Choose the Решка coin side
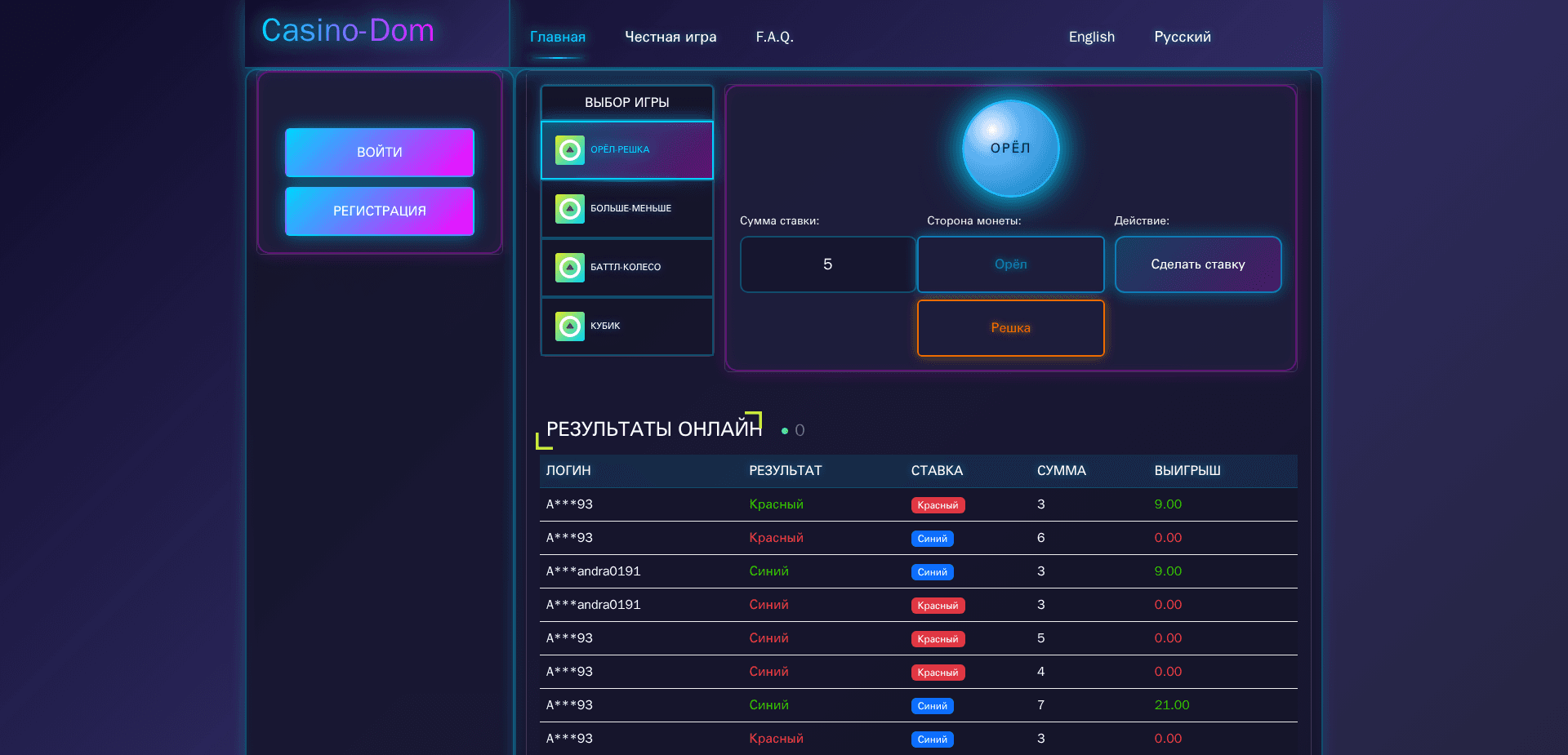1568x755 pixels. pyautogui.click(x=1011, y=328)
